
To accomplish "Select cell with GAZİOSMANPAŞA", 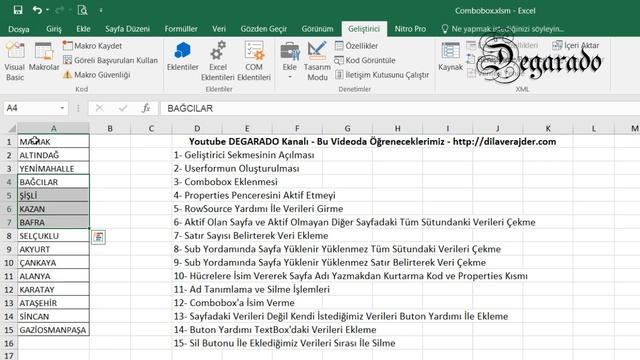I will coord(53,330).
